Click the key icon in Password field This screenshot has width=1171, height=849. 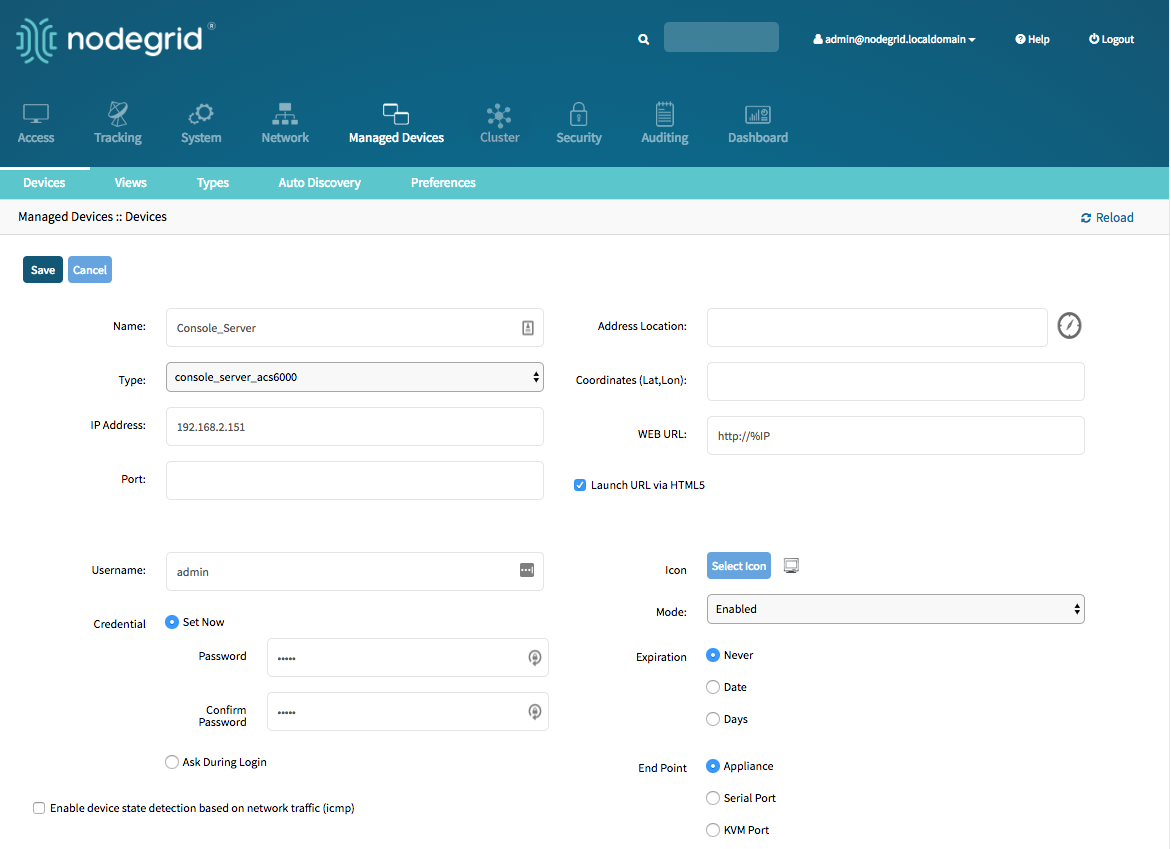tap(535, 658)
